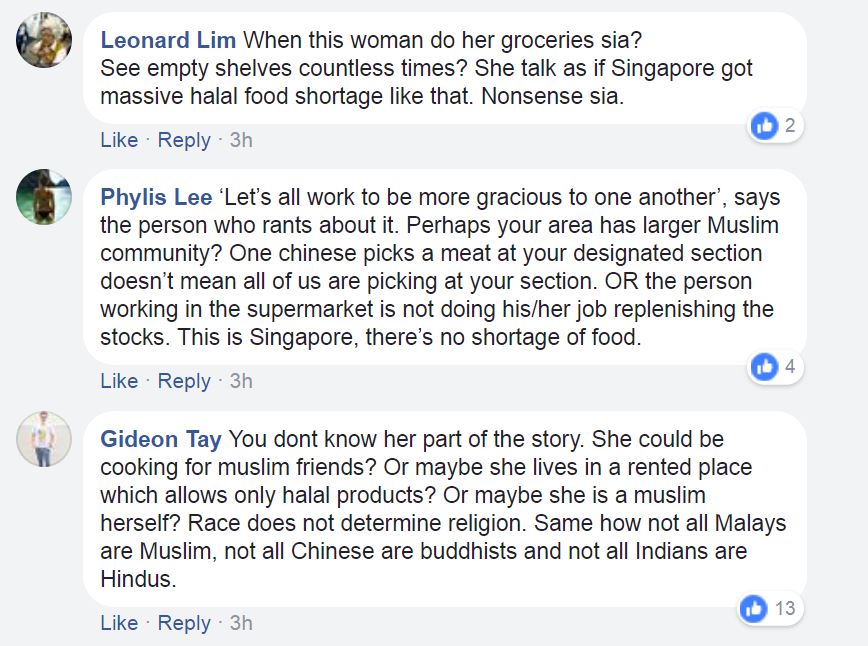Reply to Leonard Lim's comment

pos(184,140)
